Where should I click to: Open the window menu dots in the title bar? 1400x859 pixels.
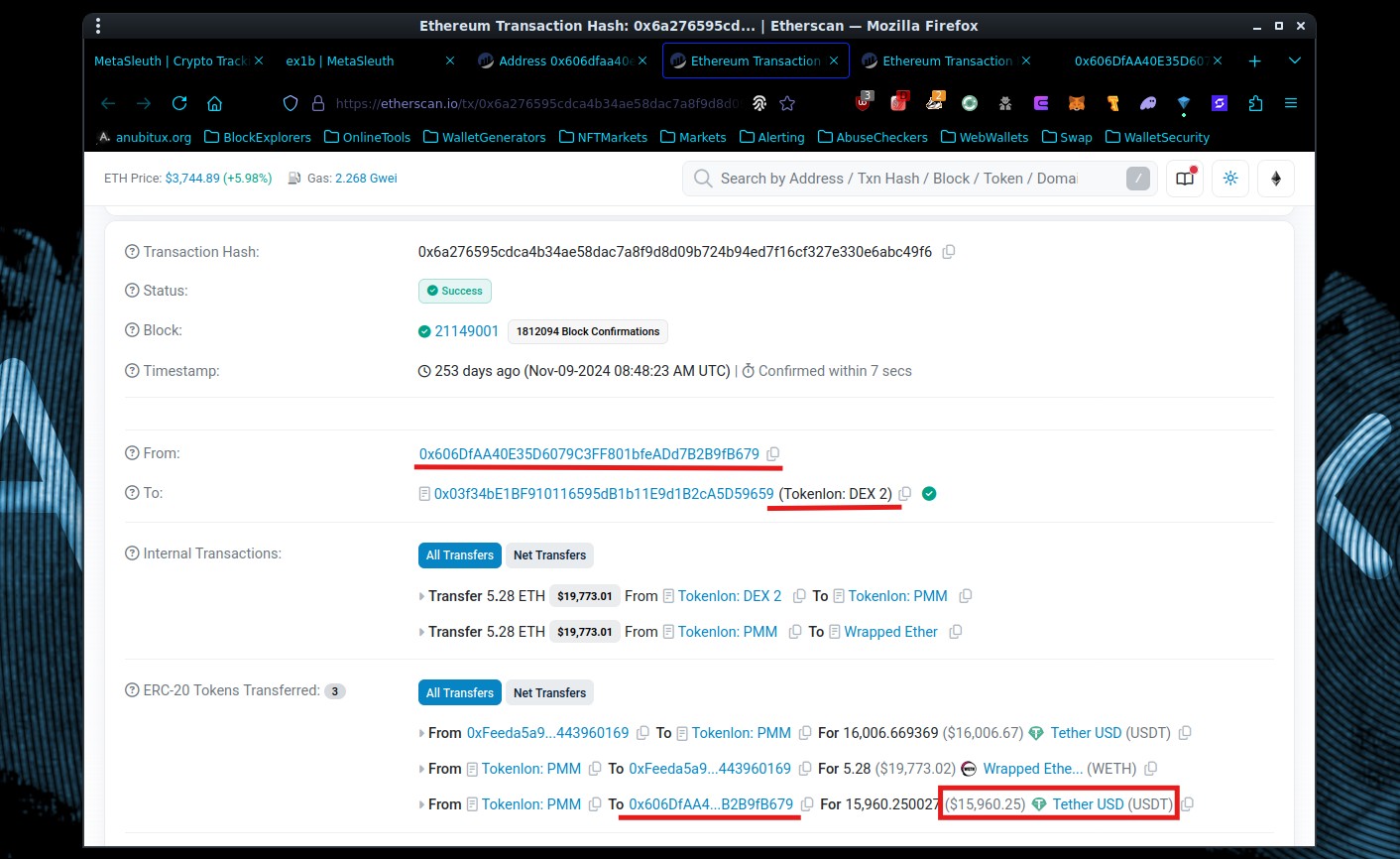coord(98,26)
